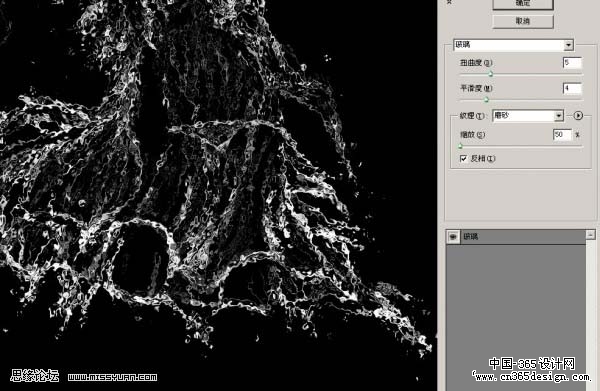Confirm with the OK (确定) button
Image resolution: width=600 pixels, height=391 pixels.
pyautogui.click(x=523, y=4)
